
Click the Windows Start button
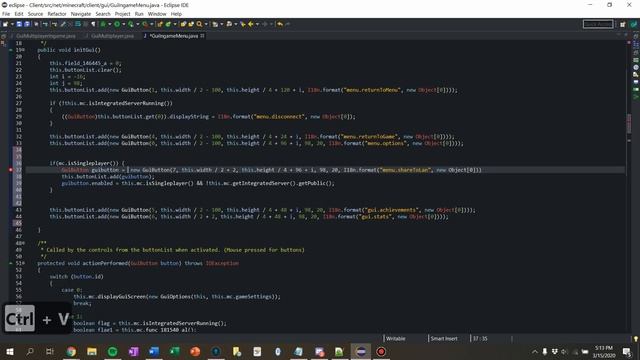(9, 351)
